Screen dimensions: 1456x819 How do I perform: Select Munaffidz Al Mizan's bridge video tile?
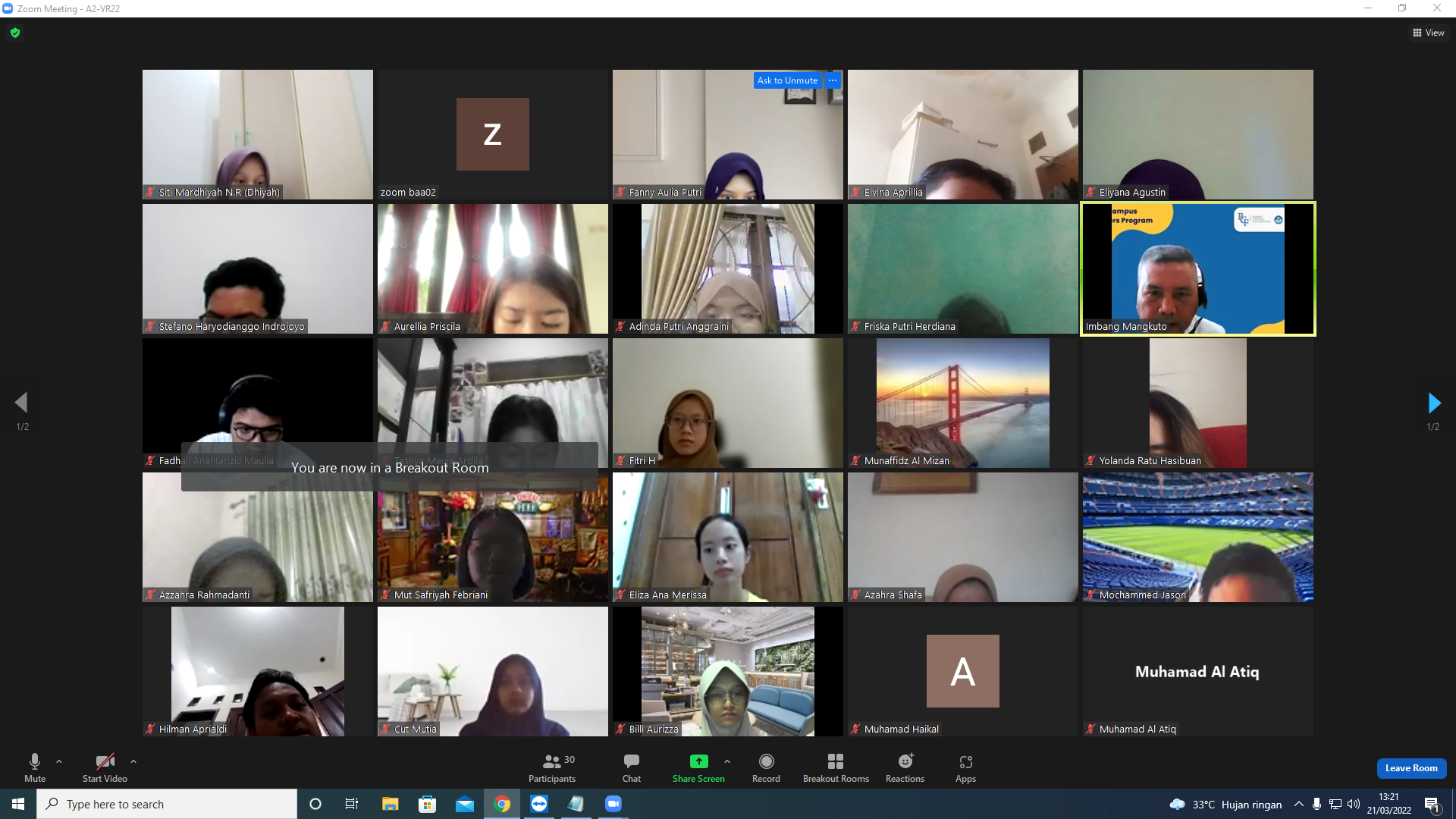click(x=963, y=403)
